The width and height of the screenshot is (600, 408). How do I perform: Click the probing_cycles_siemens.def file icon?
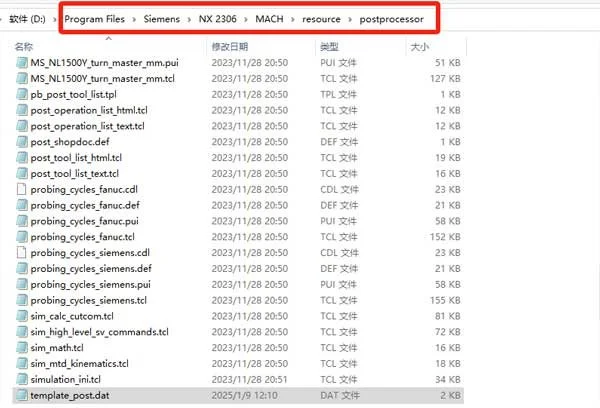(22, 268)
